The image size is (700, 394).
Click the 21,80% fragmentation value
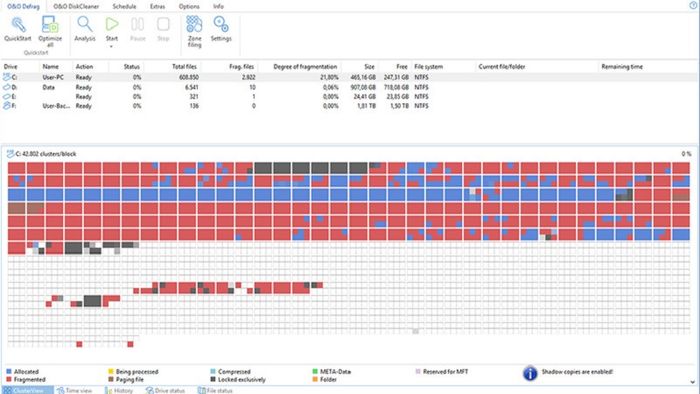click(329, 77)
